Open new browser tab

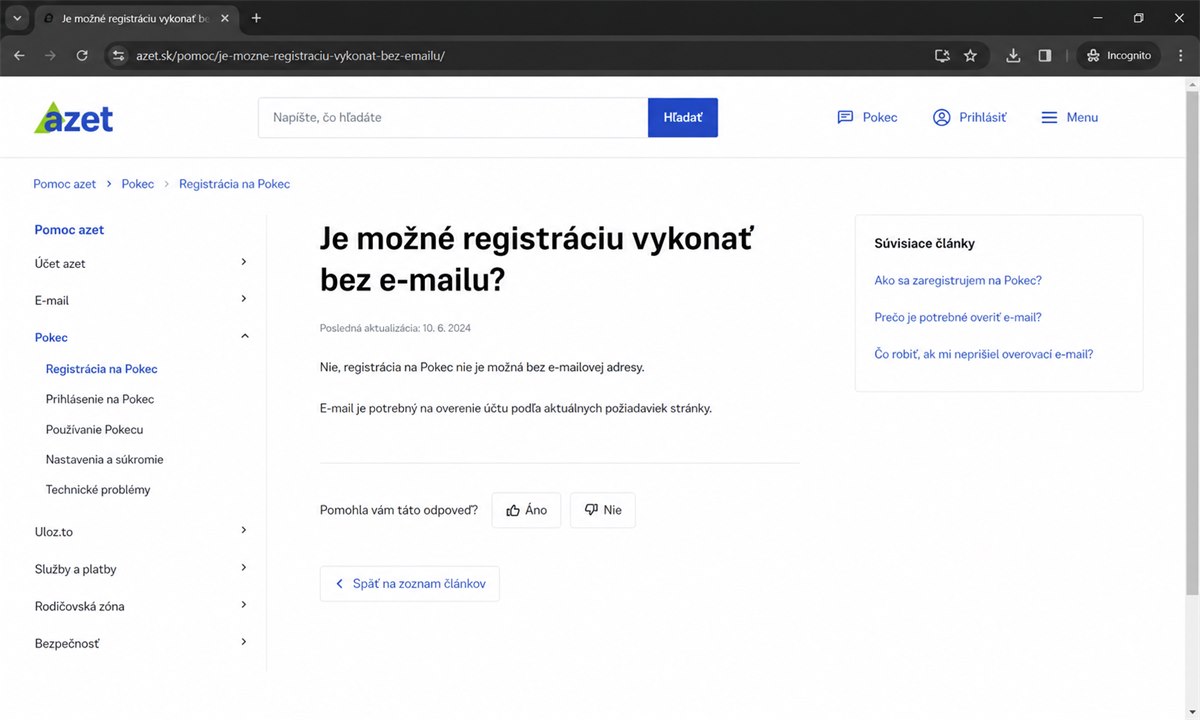(256, 18)
